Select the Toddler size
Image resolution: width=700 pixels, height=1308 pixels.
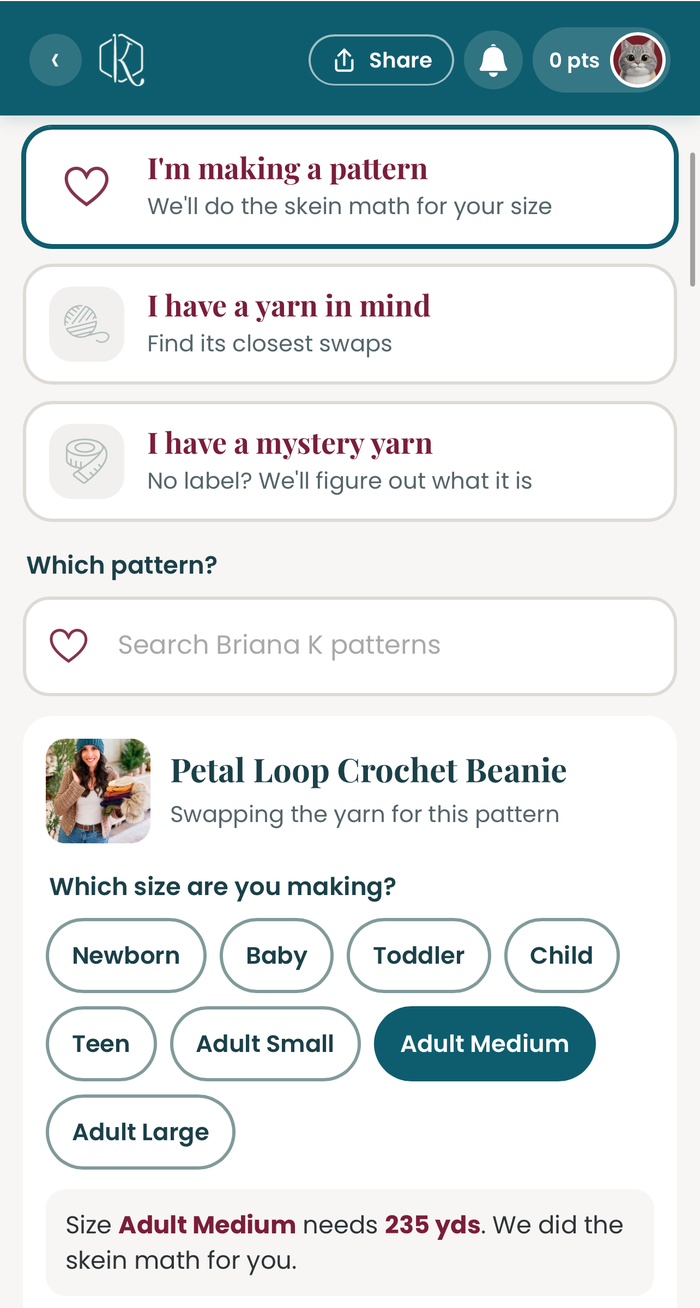(x=419, y=955)
